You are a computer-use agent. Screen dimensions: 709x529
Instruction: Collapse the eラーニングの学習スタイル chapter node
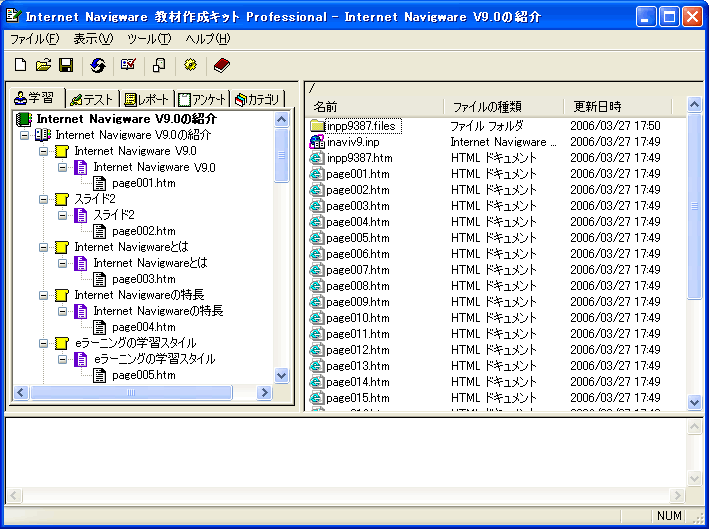[43, 344]
